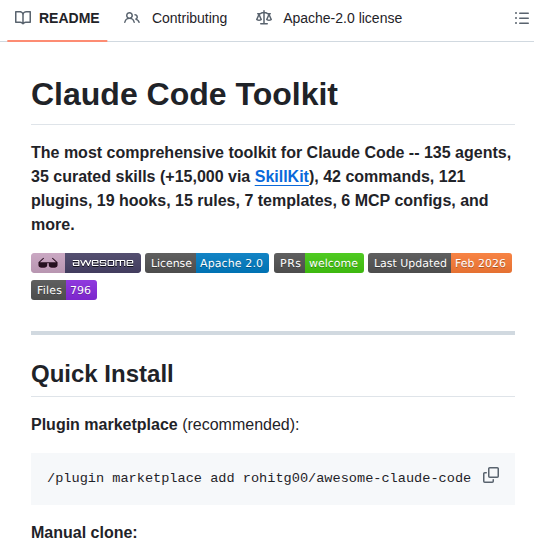Open the Apache-2.0 license tab
Image resolution: width=534 pixels, height=543 pixels.
(329, 18)
